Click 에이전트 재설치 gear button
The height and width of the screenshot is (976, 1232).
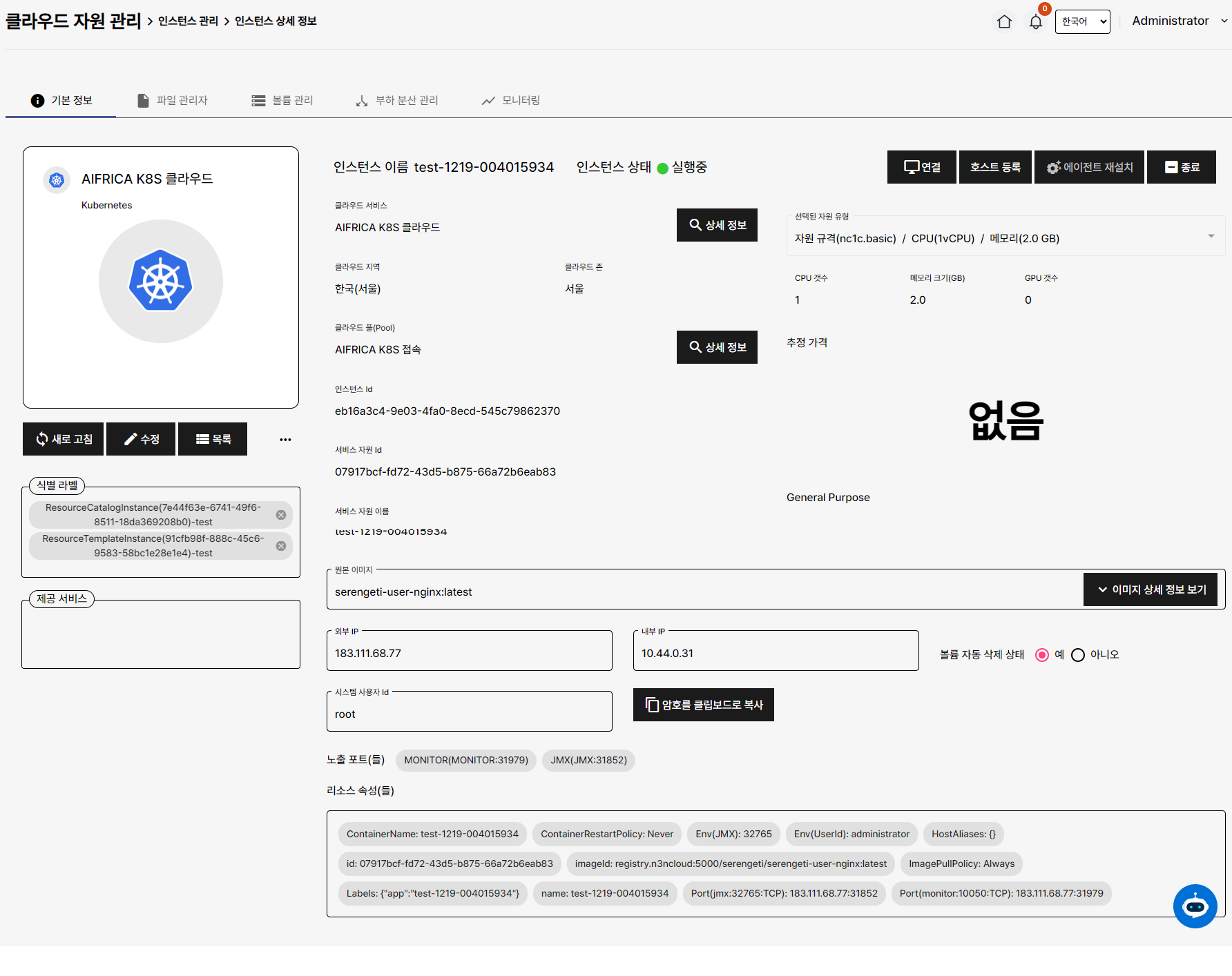[x=1089, y=167]
